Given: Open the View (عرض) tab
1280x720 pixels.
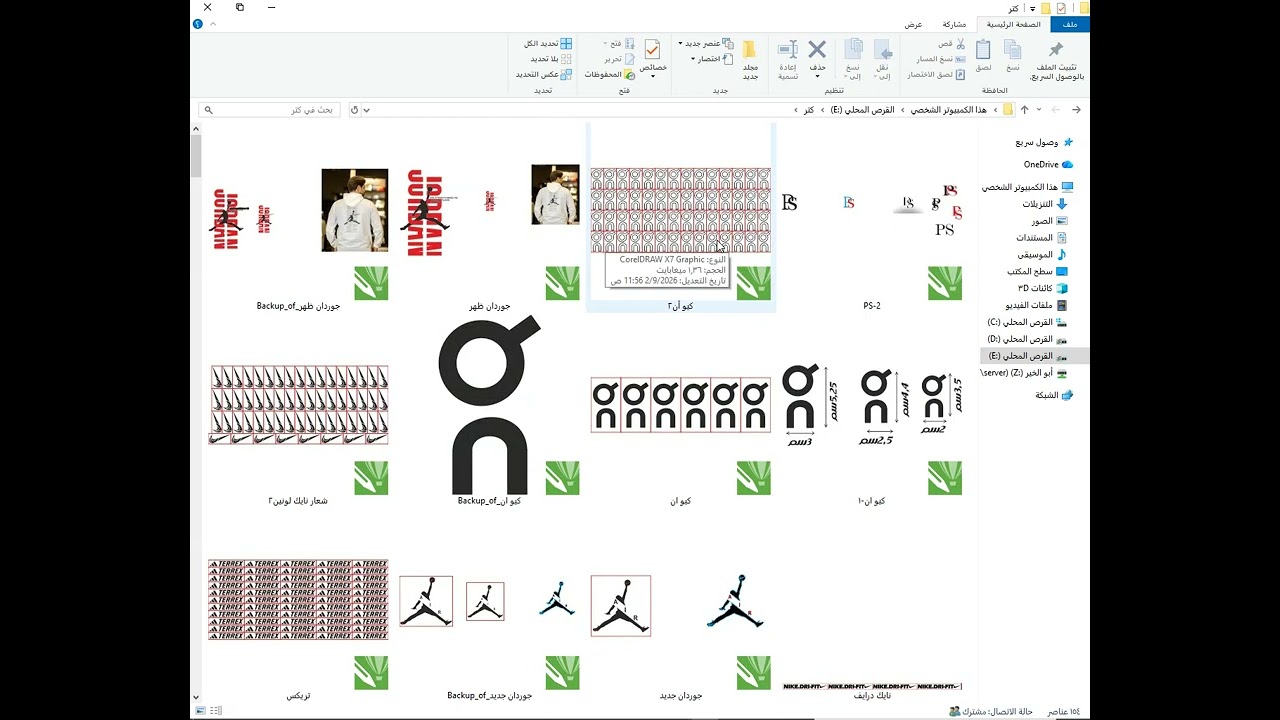Looking at the screenshot, I should click(913, 24).
